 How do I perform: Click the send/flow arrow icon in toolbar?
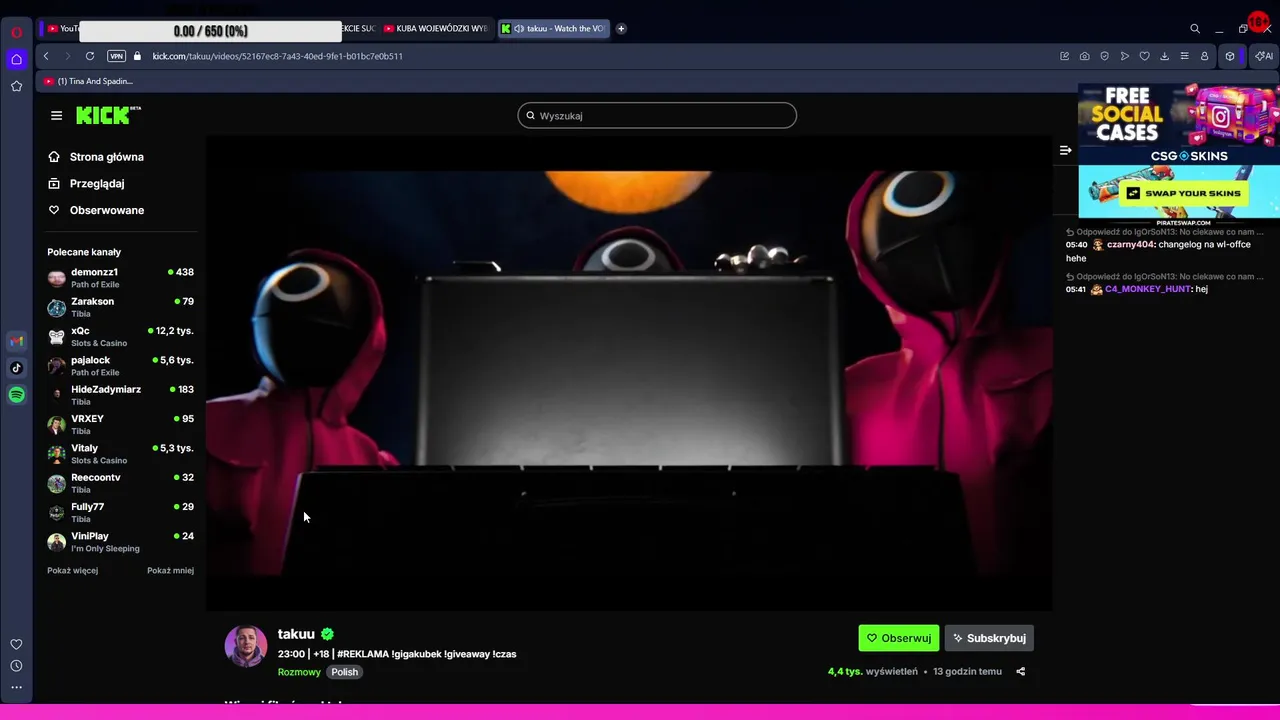pyautogui.click(x=1124, y=56)
